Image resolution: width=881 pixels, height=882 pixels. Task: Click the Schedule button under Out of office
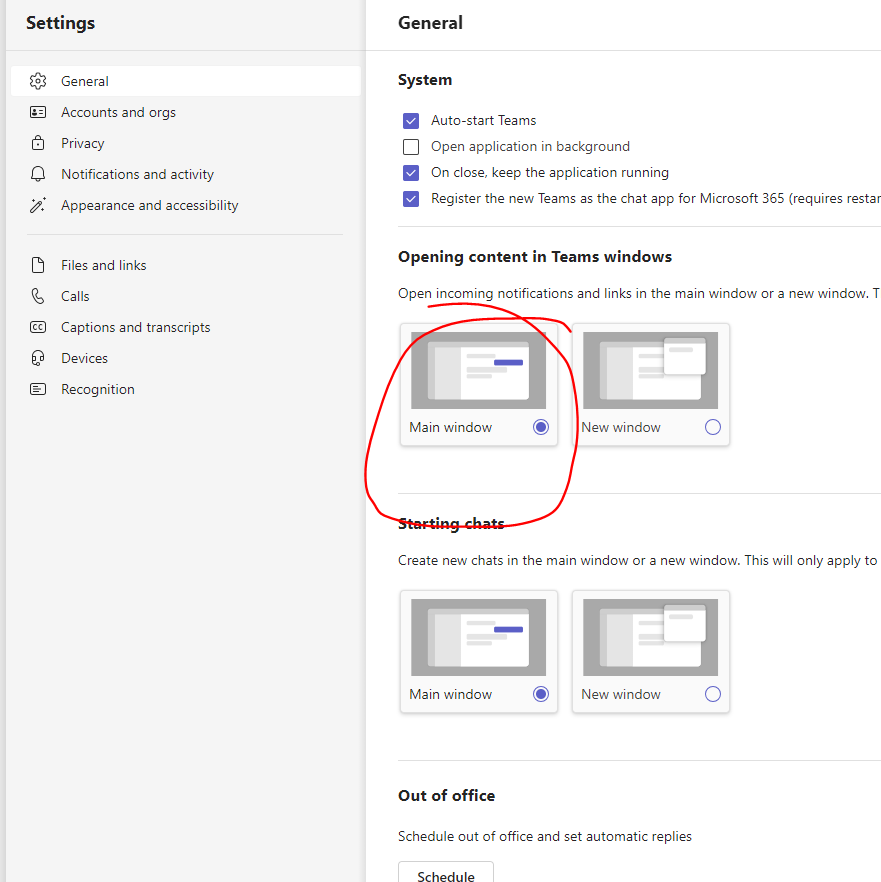(445, 874)
